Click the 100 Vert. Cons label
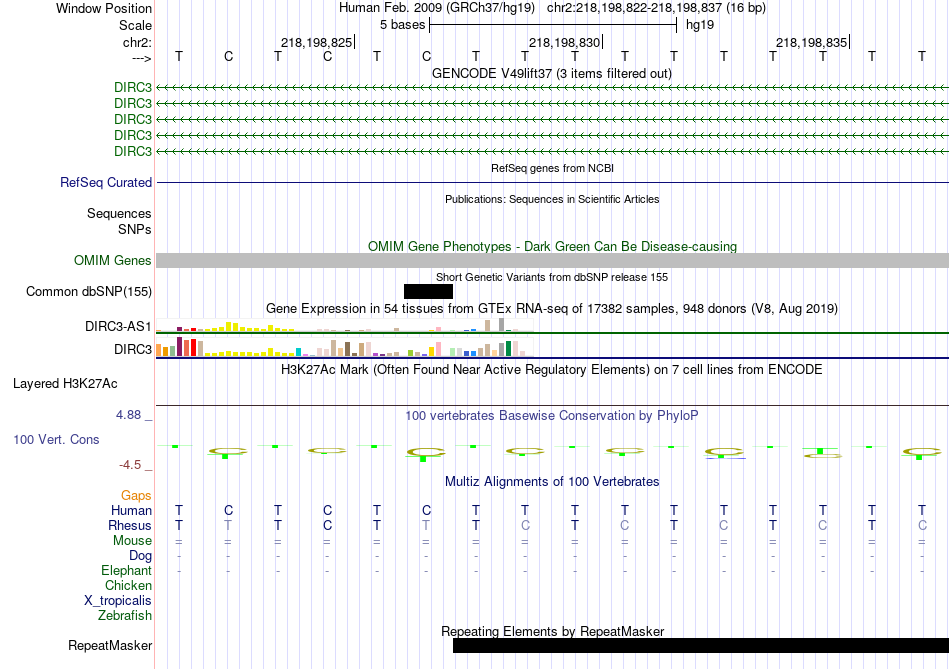 tap(56, 439)
